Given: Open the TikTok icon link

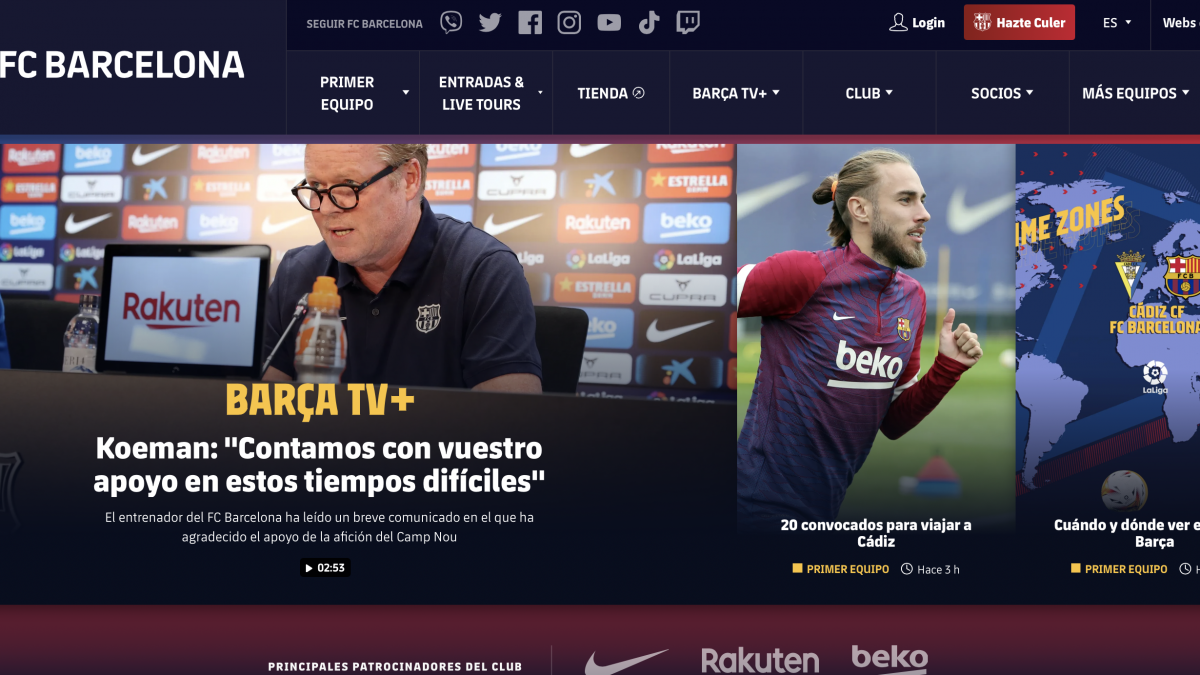Looking at the screenshot, I should (x=649, y=22).
